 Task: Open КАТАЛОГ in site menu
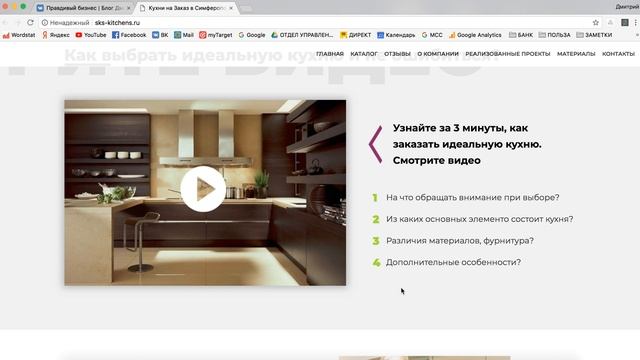(x=364, y=54)
